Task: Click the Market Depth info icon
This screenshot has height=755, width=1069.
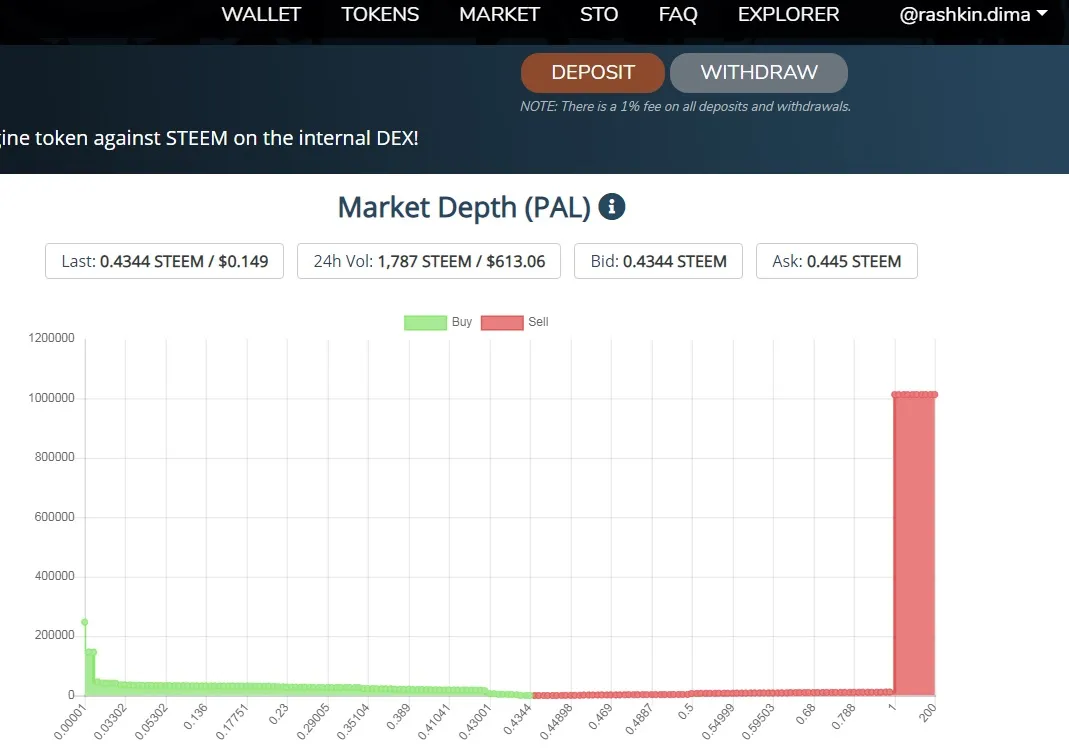Action: coord(612,206)
